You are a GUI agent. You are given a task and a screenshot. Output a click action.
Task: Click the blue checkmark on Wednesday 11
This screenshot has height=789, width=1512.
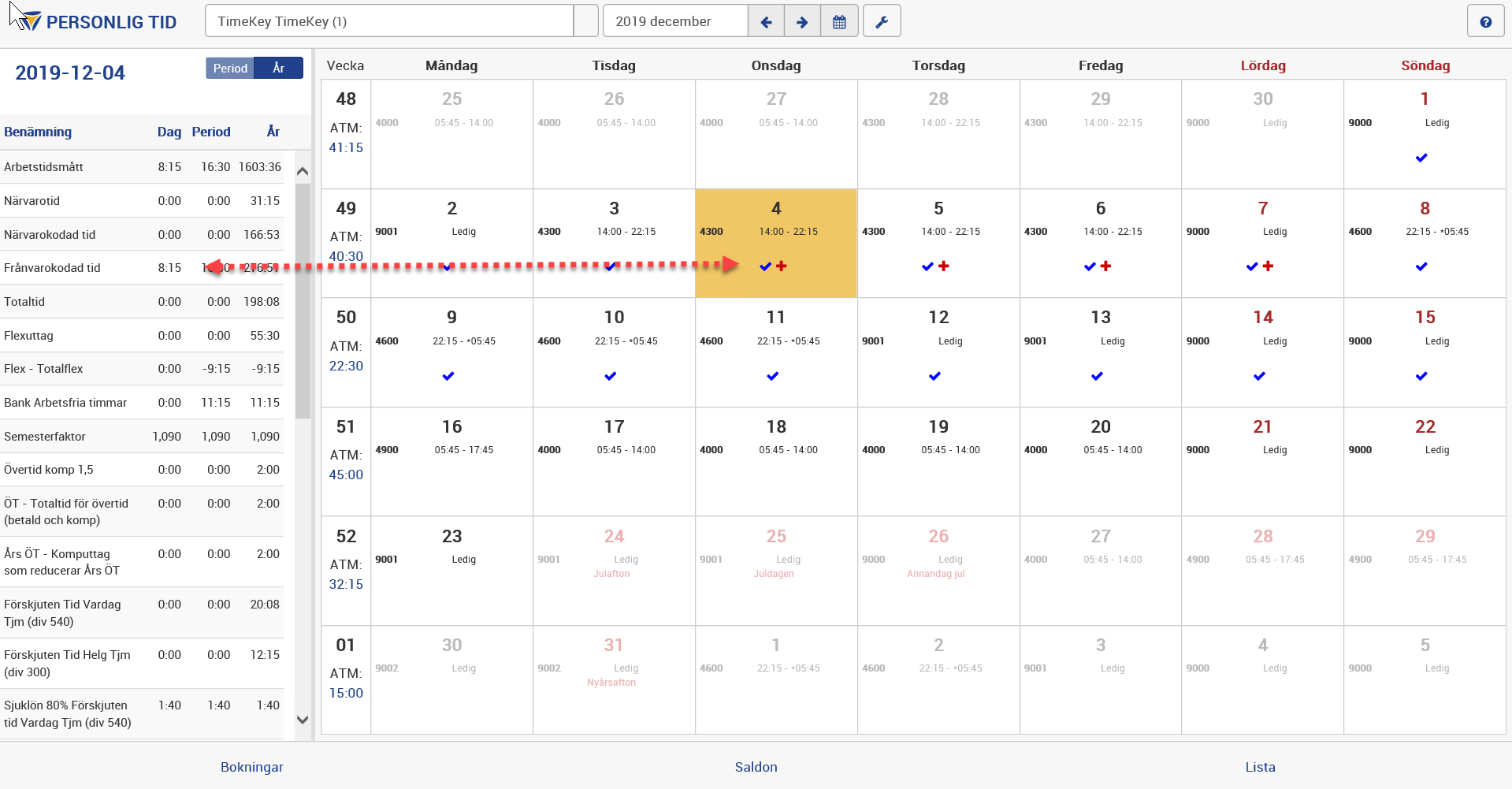[x=773, y=376]
